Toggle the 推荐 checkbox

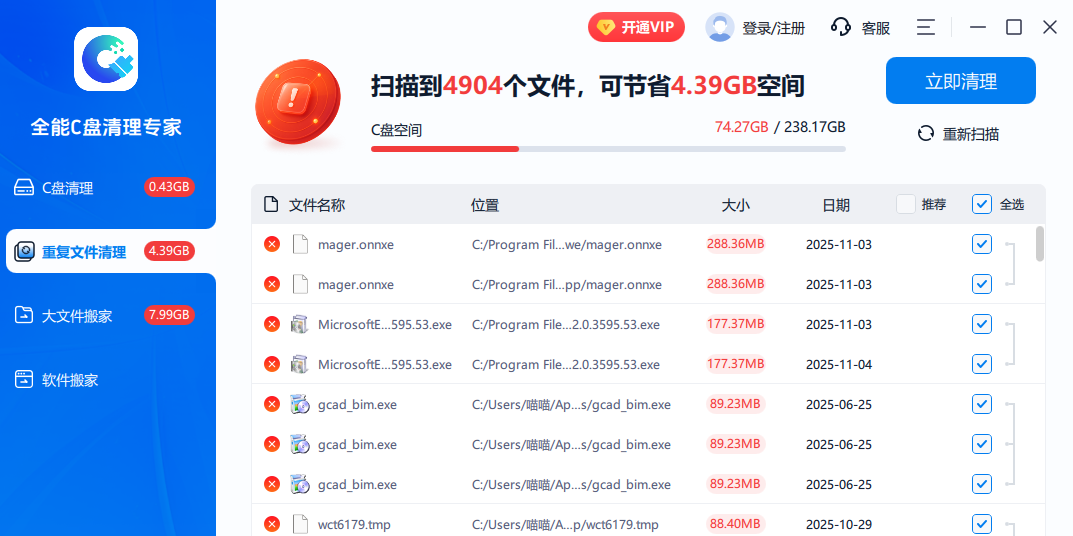(x=906, y=204)
